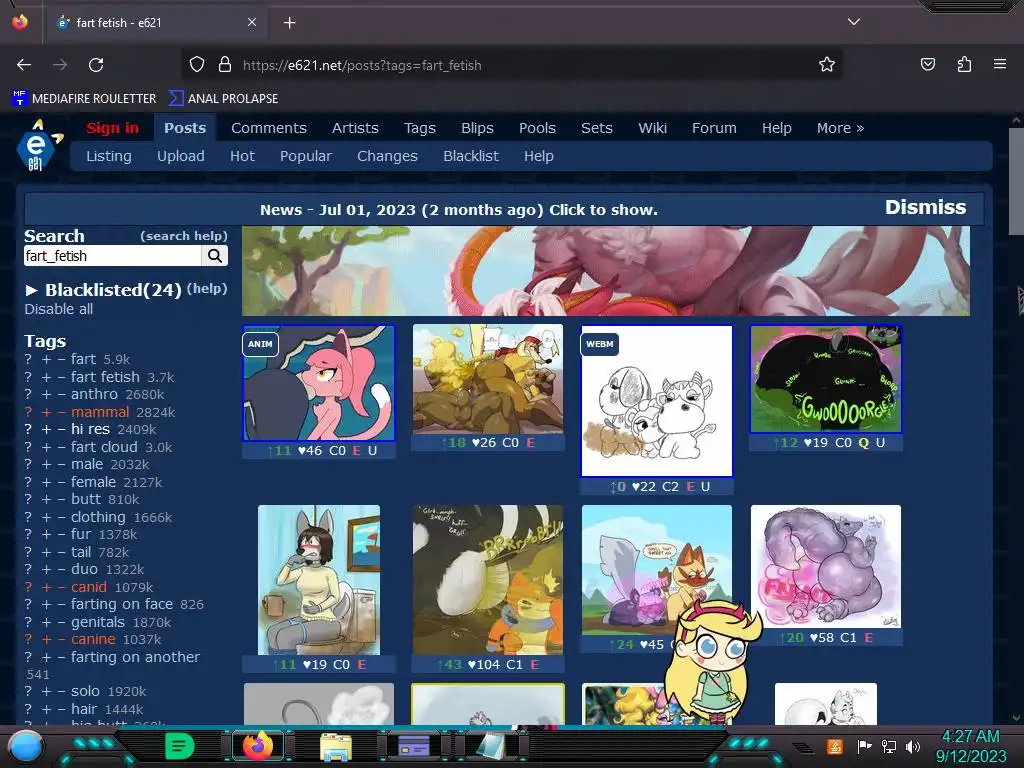The height and width of the screenshot is (768, 1024).
Task: Click the browser address bar URL
Action: pos(362,65)
